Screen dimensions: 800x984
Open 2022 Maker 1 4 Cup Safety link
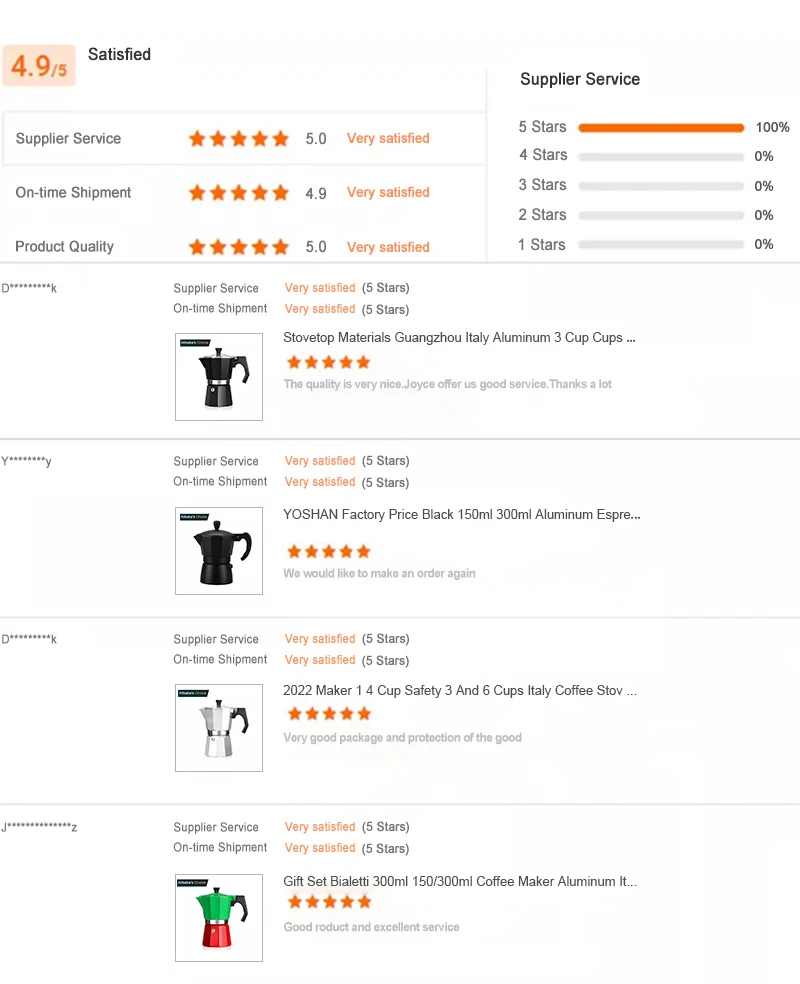(x=459, y=690)
